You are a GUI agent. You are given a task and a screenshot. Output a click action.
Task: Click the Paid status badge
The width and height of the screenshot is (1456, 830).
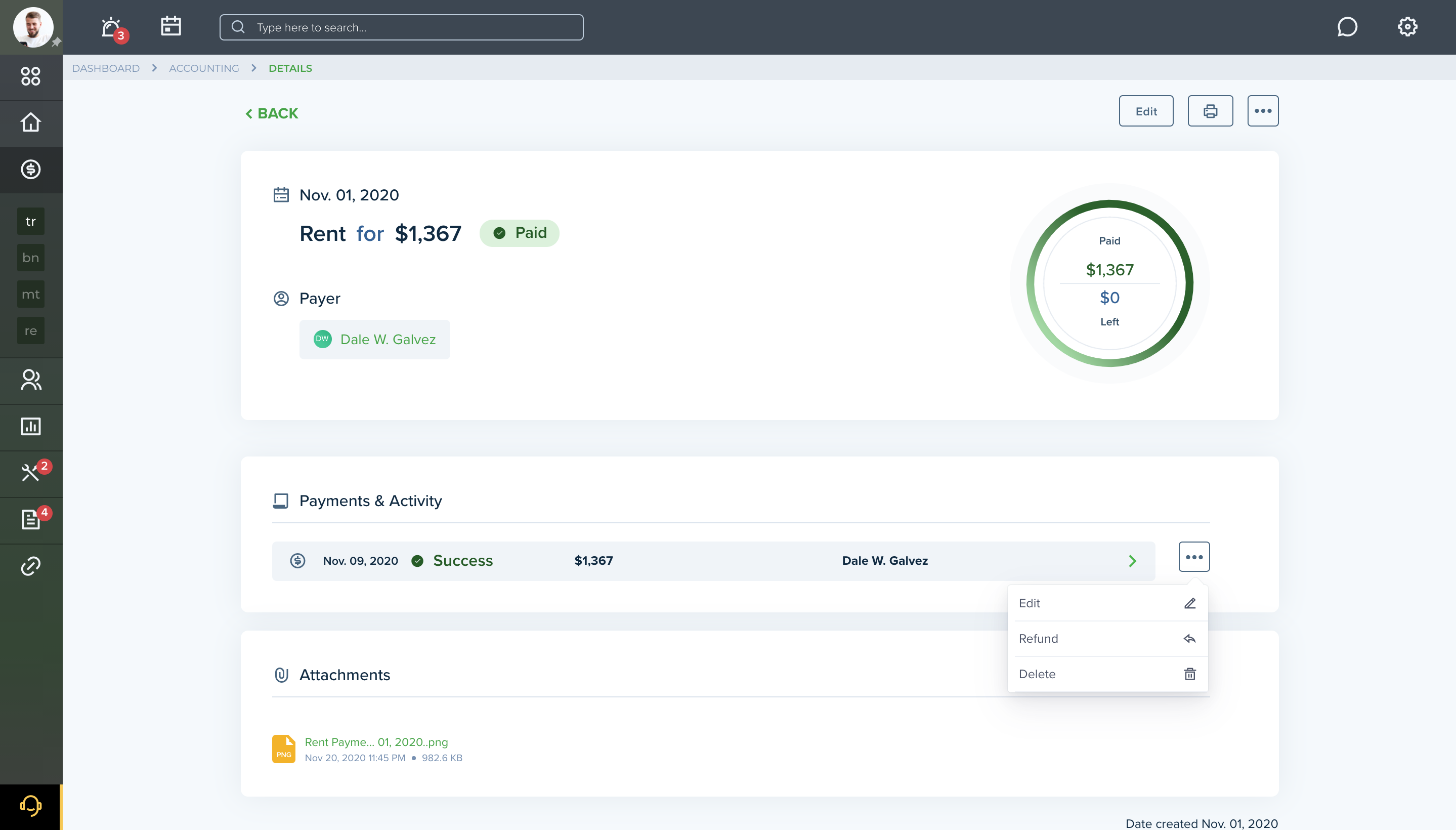click(519, 233)
